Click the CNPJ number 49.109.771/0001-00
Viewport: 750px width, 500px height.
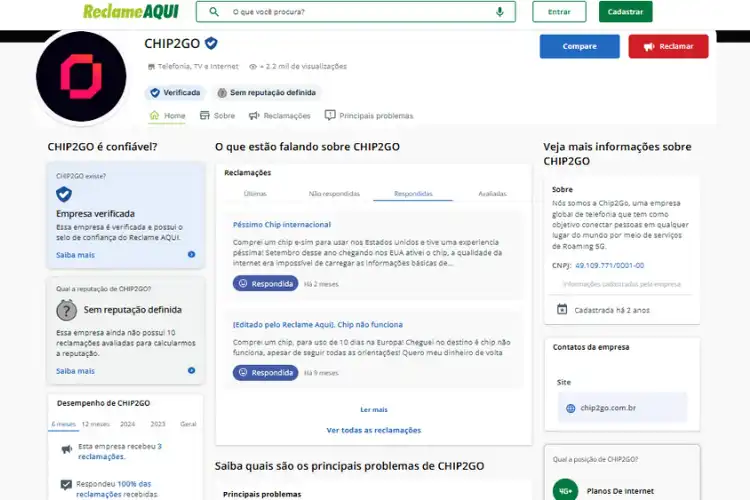(x=609, y=265)
